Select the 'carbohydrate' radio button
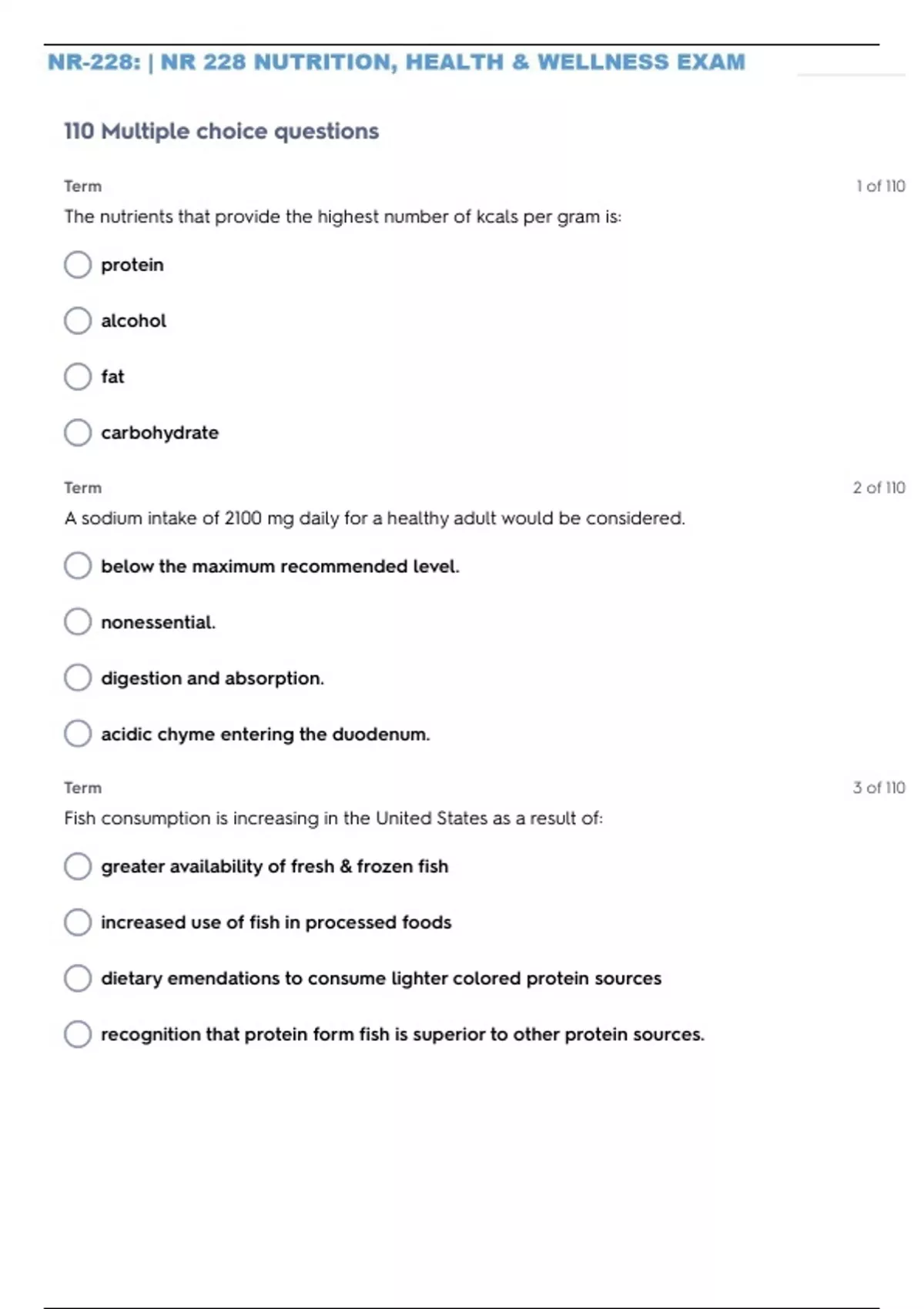 click(x=78, y=433)
